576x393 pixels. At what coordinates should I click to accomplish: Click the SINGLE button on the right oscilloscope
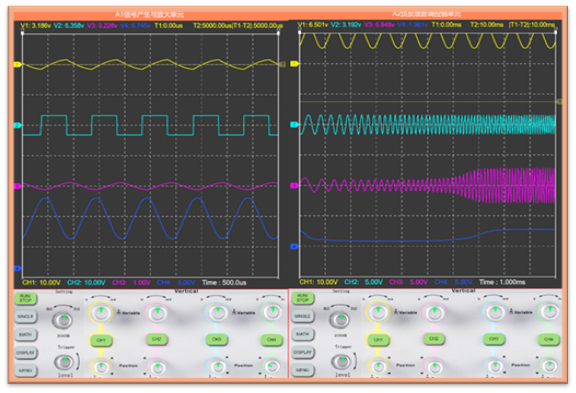[302, 316]
